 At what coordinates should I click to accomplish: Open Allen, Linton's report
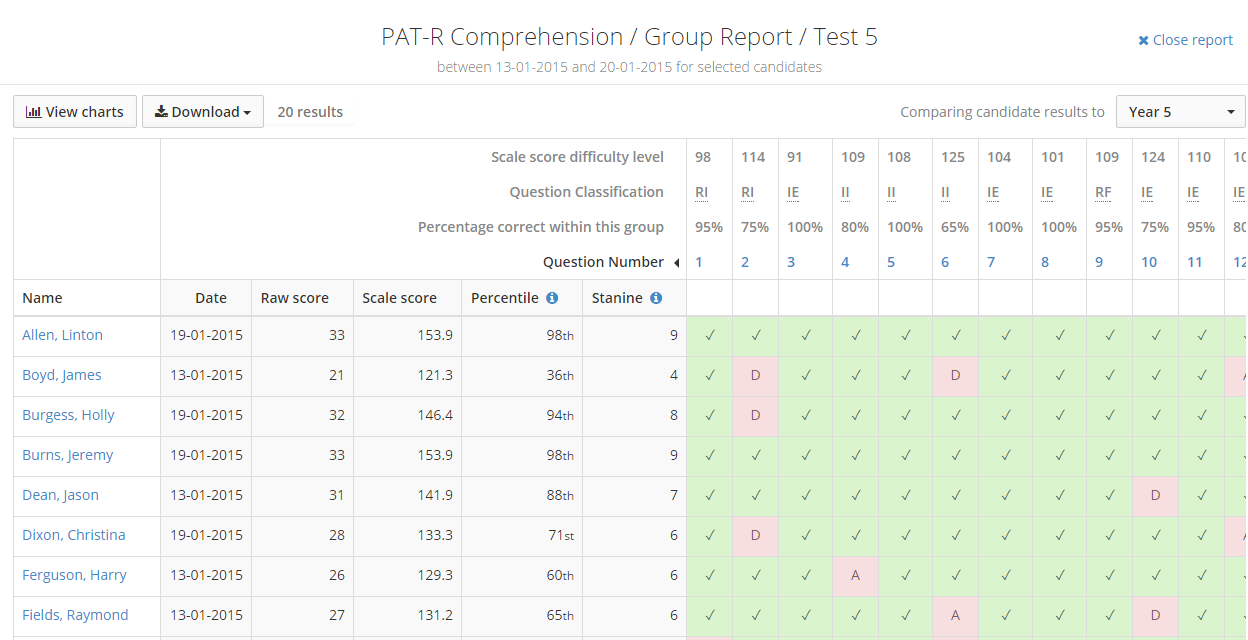tap(62, 335)
